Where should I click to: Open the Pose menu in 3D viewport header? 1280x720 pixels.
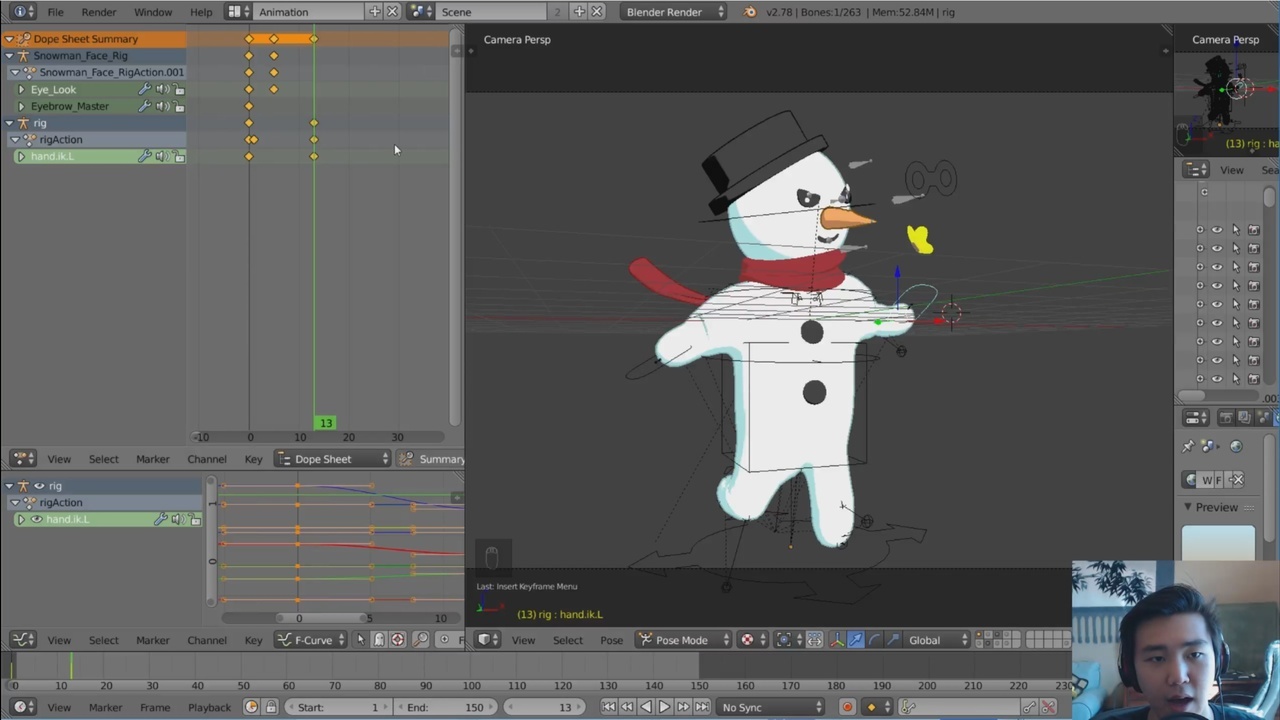[611, 640]
